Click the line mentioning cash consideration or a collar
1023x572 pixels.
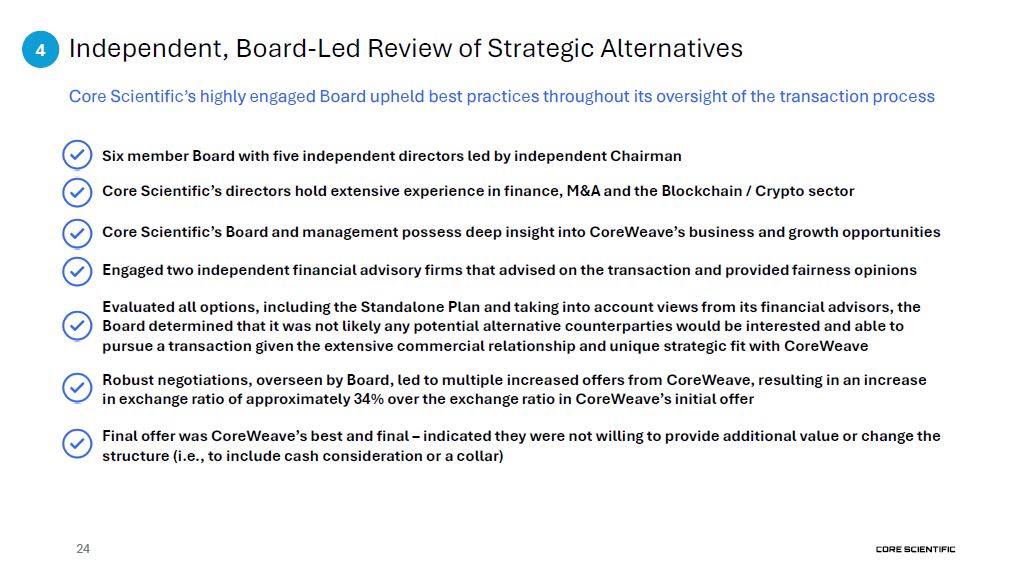point(302,456)
